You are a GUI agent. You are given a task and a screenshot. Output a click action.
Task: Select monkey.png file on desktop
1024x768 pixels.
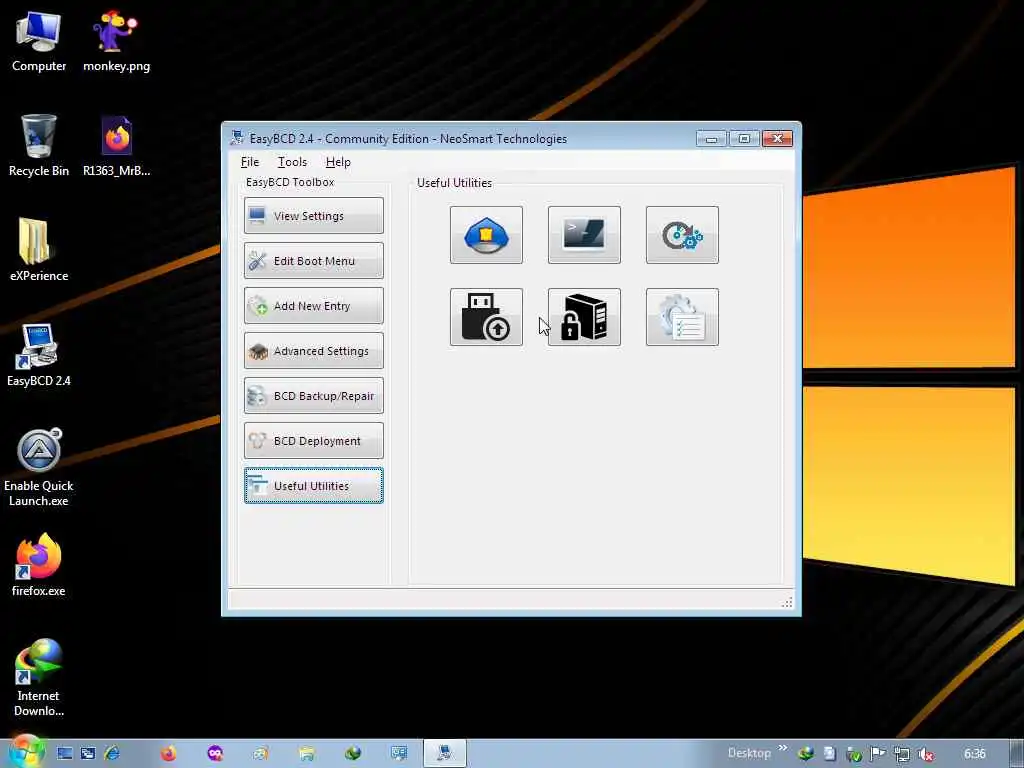(x=116, y=40)
